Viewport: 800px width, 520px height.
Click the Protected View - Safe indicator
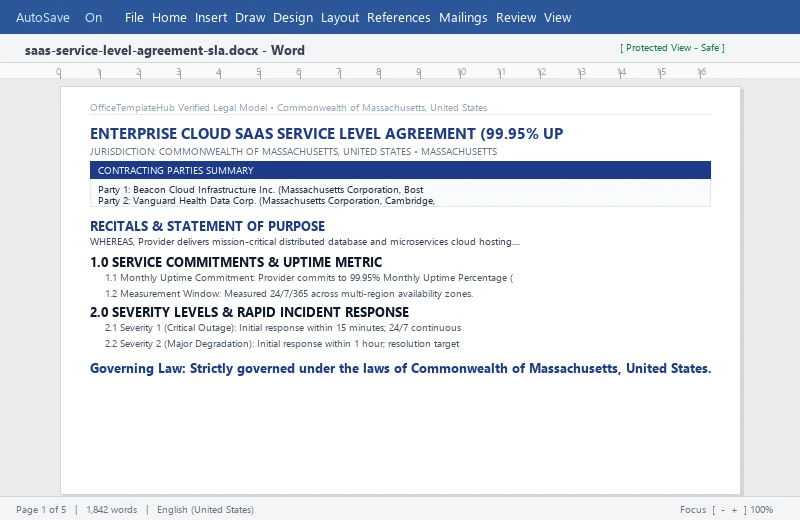coord(672,47)
